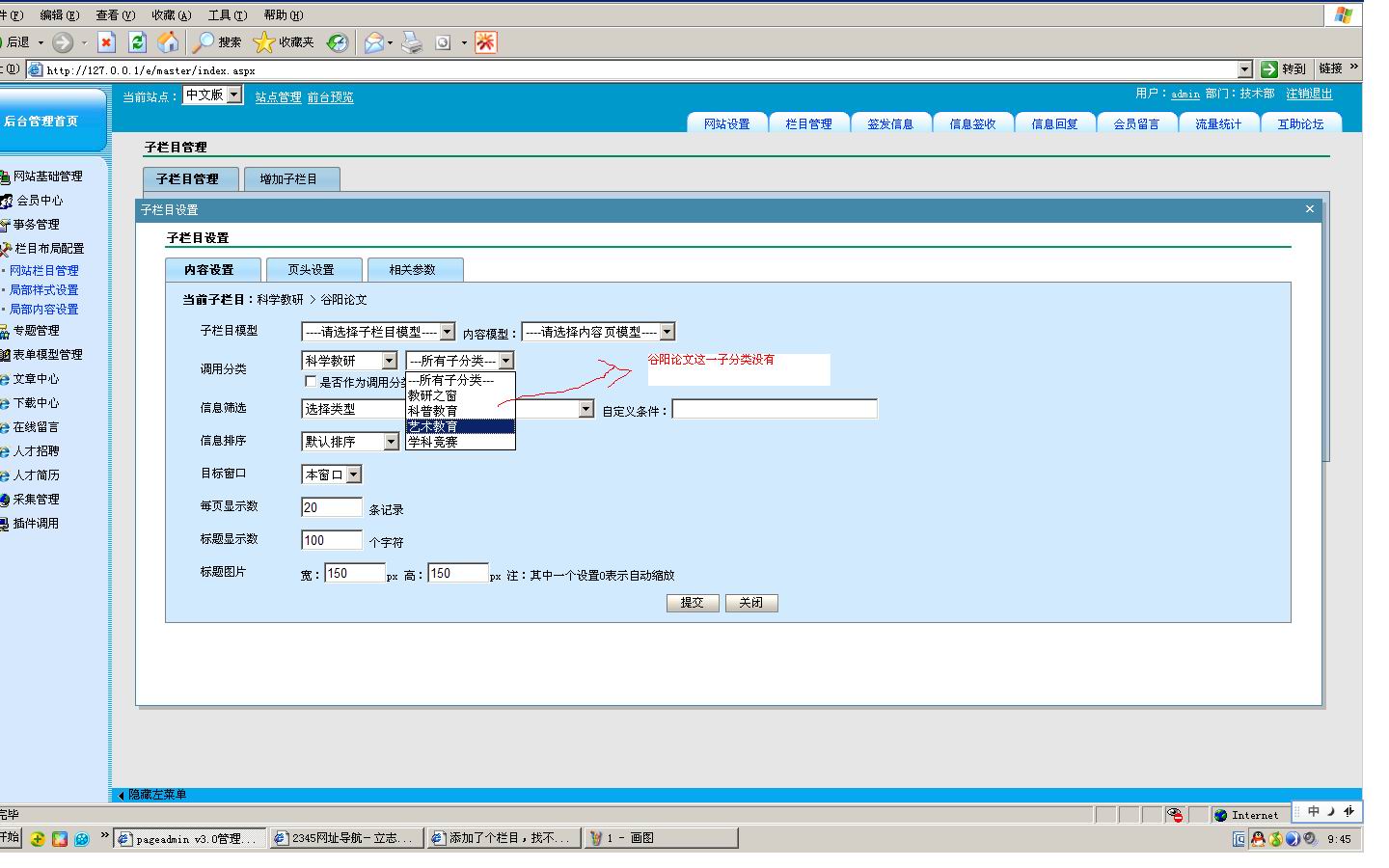The width and height of the screenshot is (1389, 868).
Task: Select 学科竞赛 from the dropdown list
Action: [x=433, y=442]
